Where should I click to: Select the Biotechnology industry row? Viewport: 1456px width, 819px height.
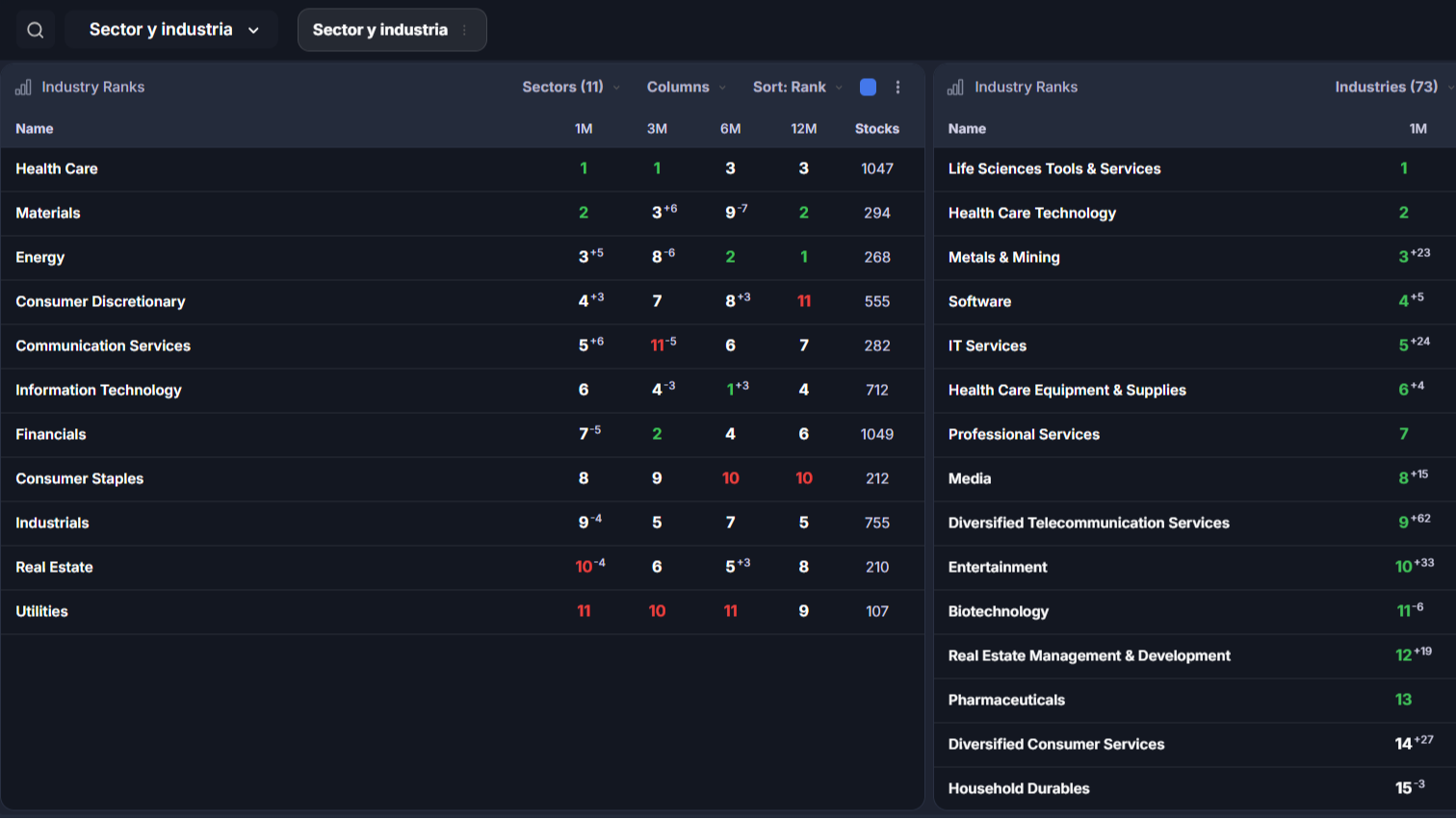(x=1194, y=612)
